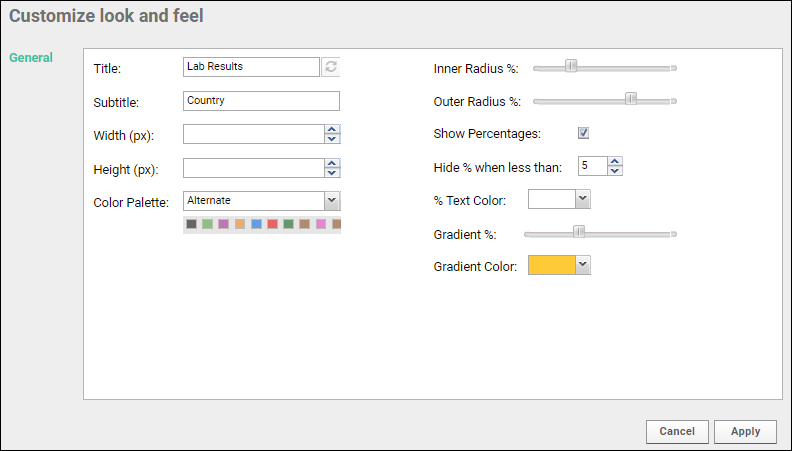
Task: Click the Inner Radius slider handle
Action: point(571,66)
